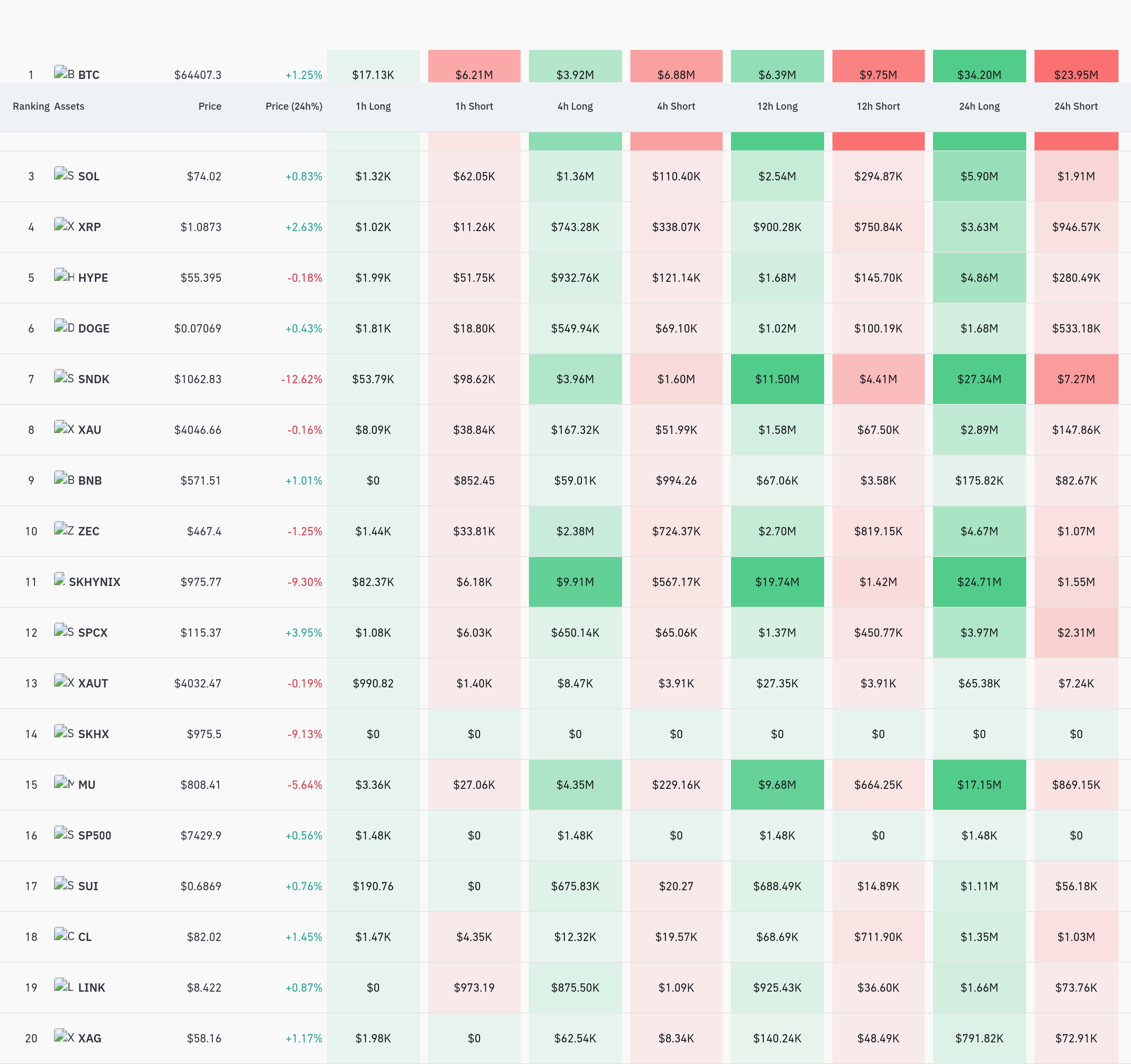
Task: Open the SP500 asset link
Action: pyautogui.click(x=94, y=835)
